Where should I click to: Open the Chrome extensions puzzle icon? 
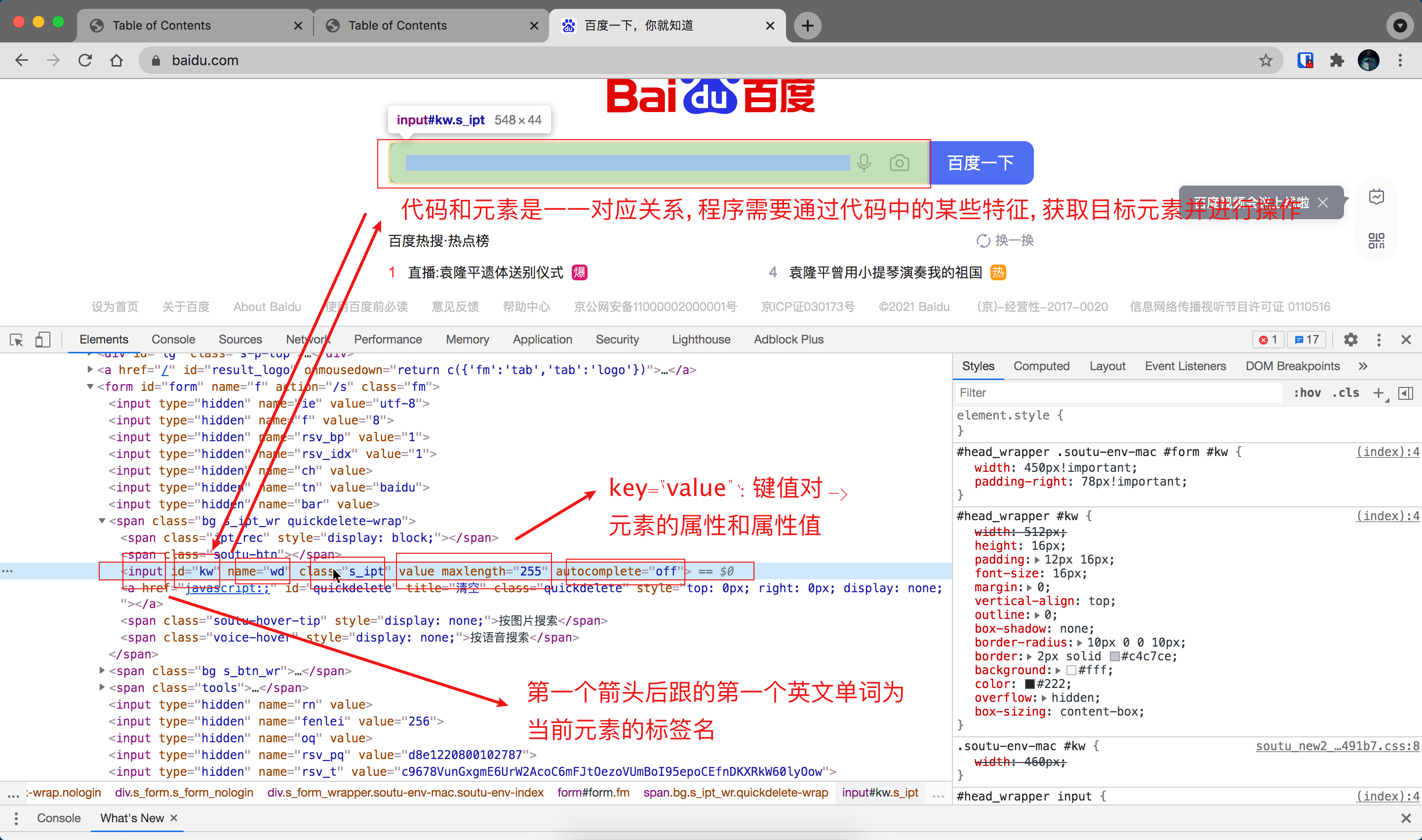(x=1337, y=60)
